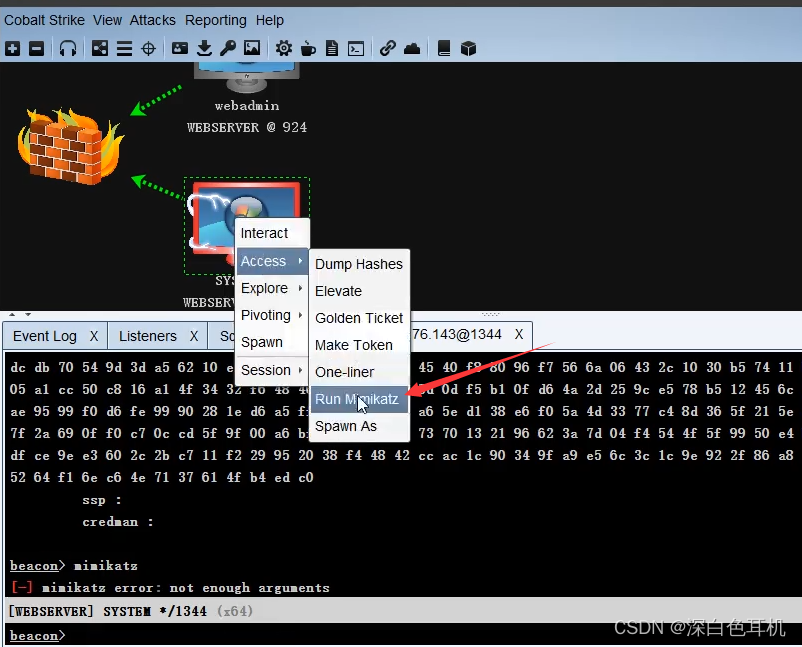Switch to session table view icon
Image resolution: width=802 pixels, height=647 pixels.
[x=124, y=49]
